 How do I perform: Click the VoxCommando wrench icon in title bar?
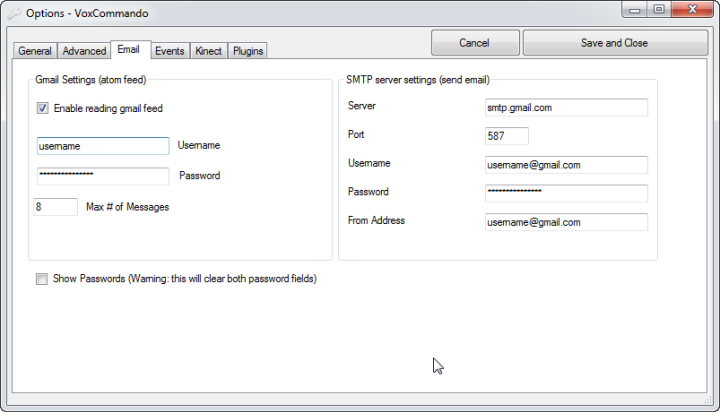[14, 13]
